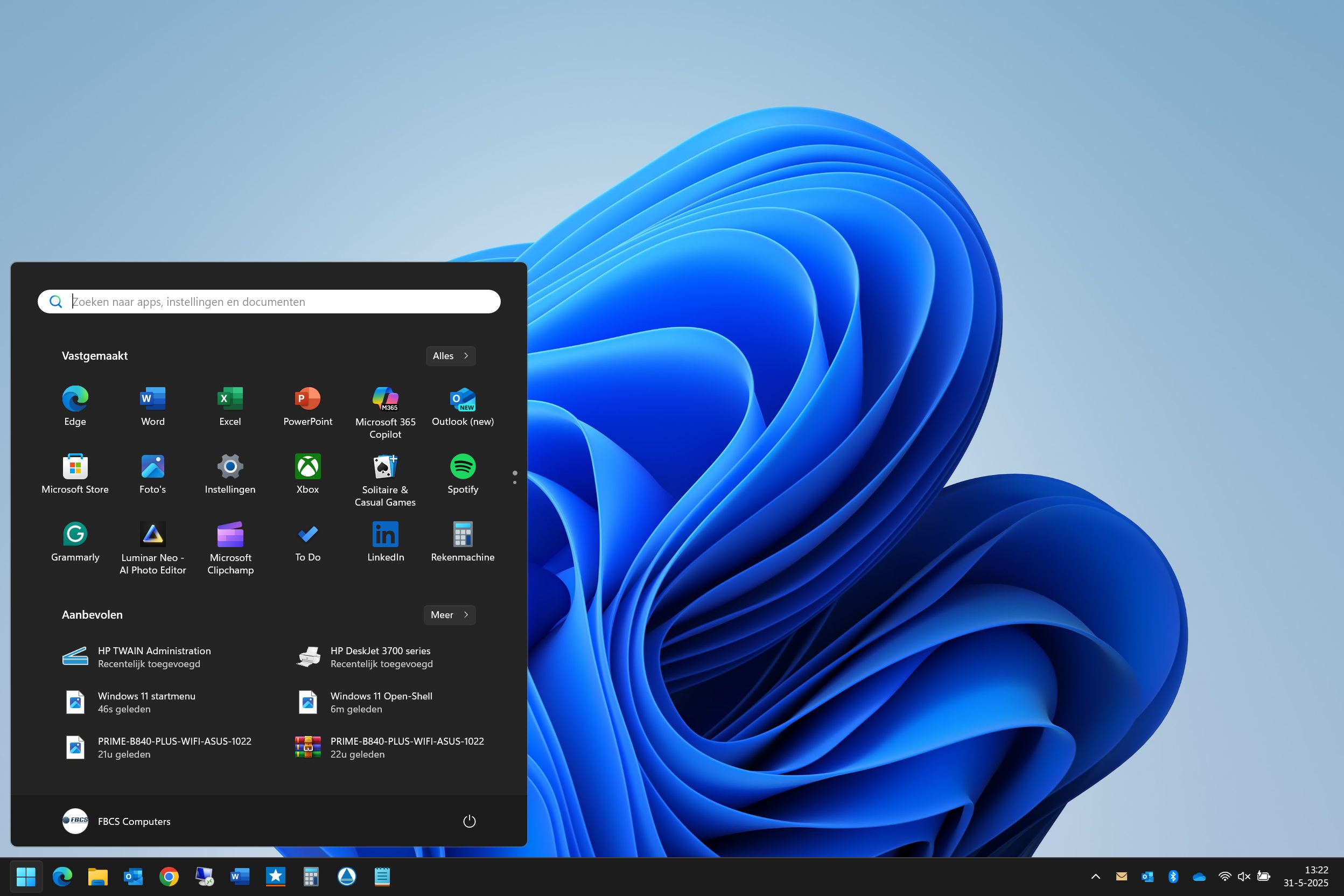
Task: Click the Windows Start button on taskbar
Action: pyautogui.click(x=26, y=876)
